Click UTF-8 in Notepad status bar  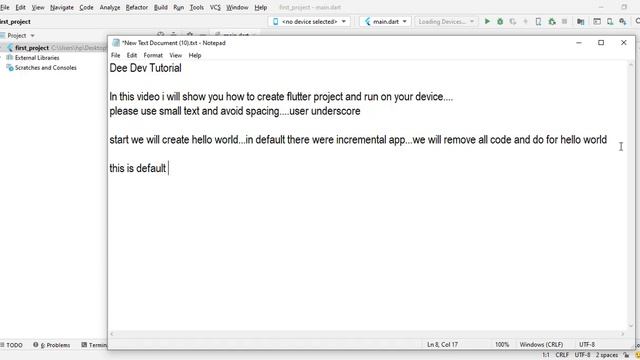[587, 344]
